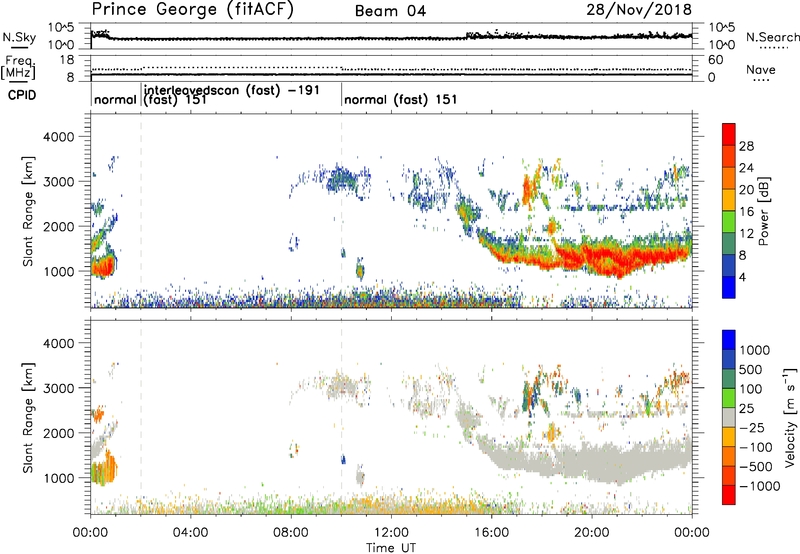
Task: Click the red swatch on Power colorbar
Action: [x=729, y=134]
